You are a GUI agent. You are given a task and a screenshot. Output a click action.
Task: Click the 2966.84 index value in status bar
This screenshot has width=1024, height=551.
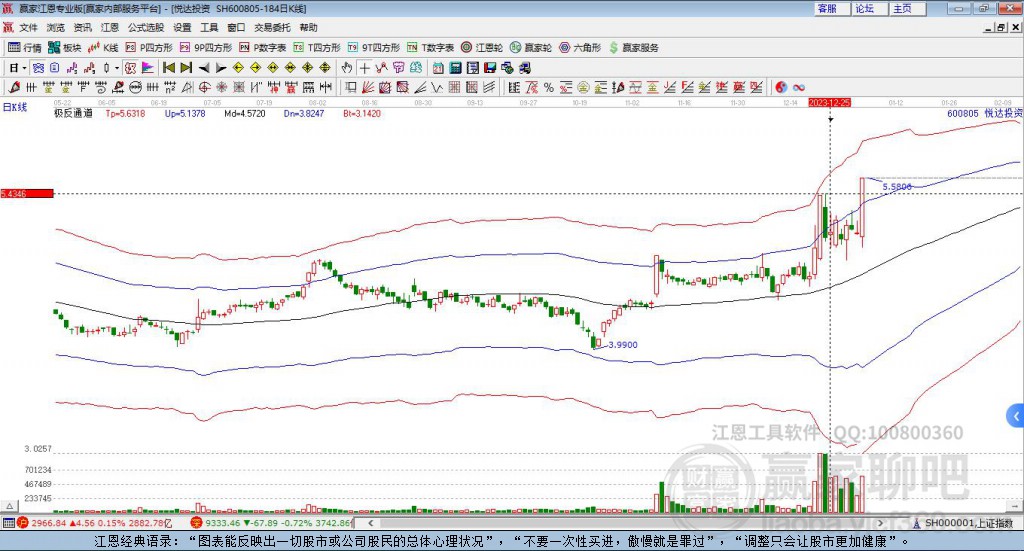click(48, 523)
